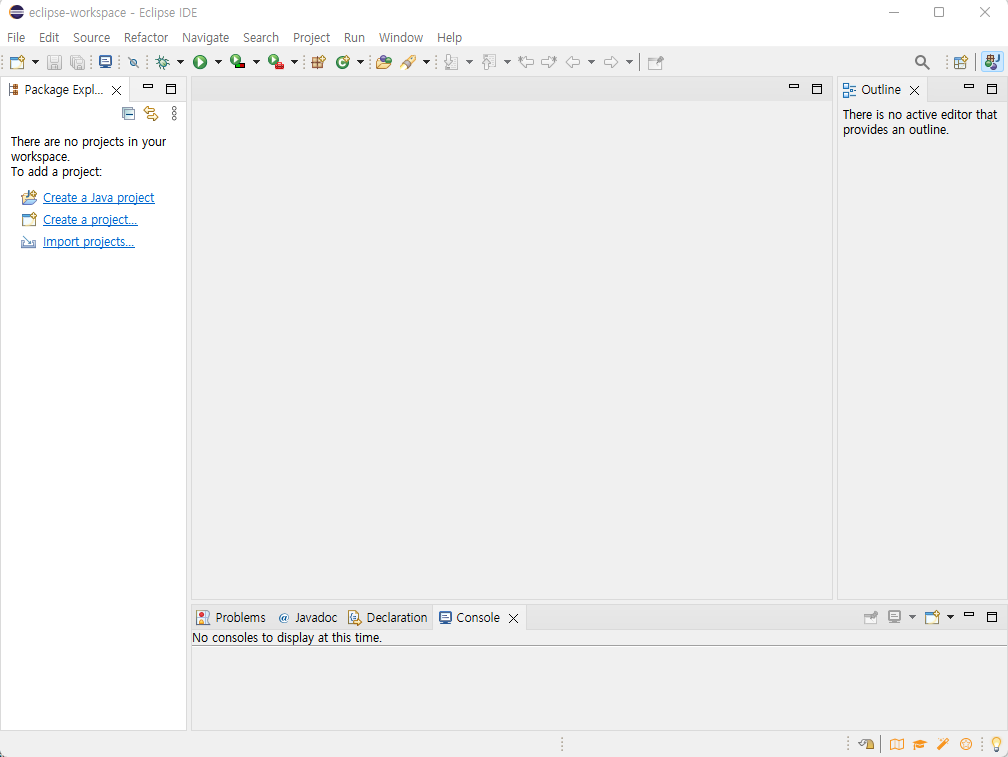Click the Coverage launch icon
This screenshot has width=1008, height=757.
coord(238,62)
